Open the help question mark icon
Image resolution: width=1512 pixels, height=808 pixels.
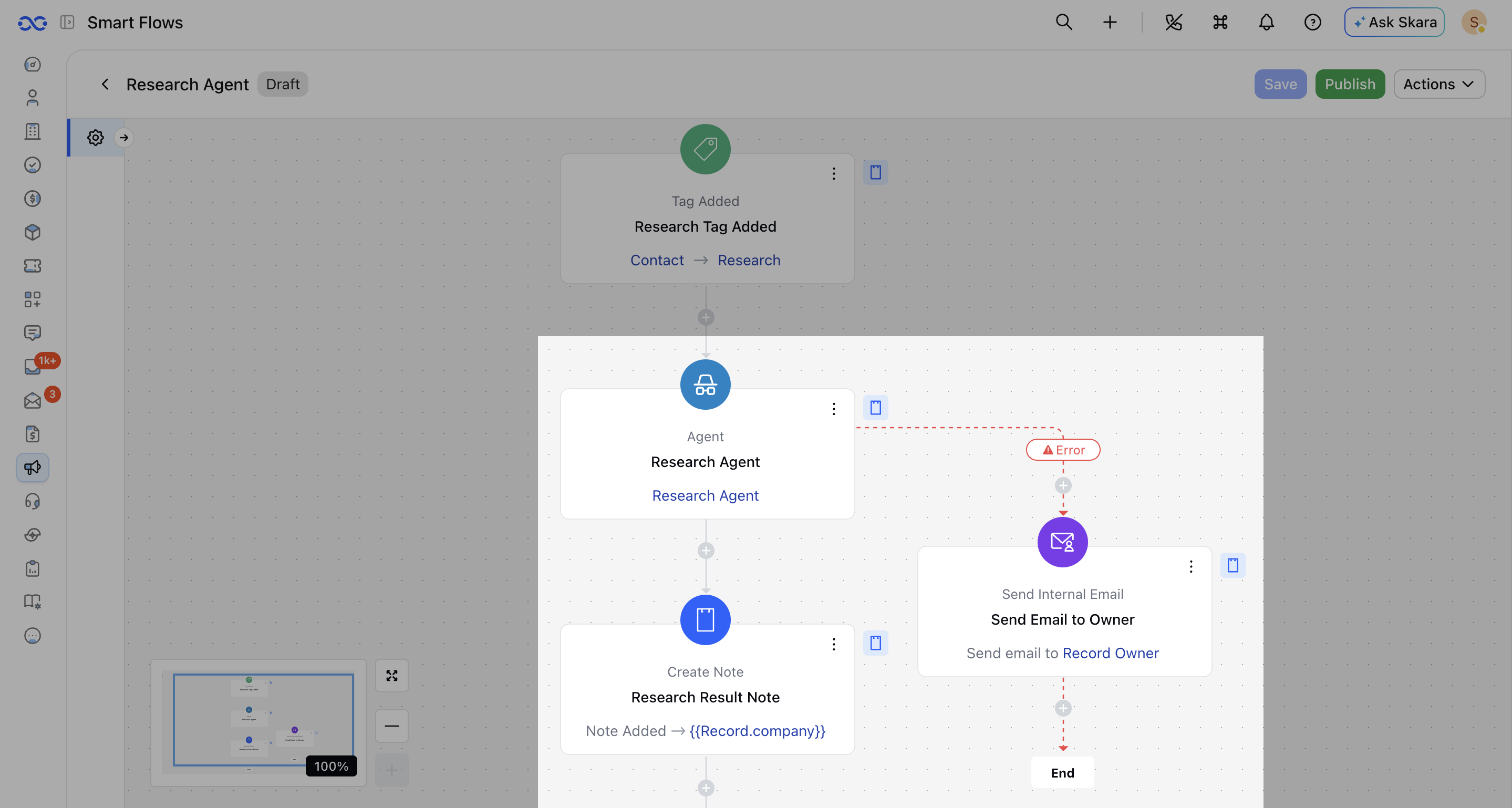[x=1312, y=22]
